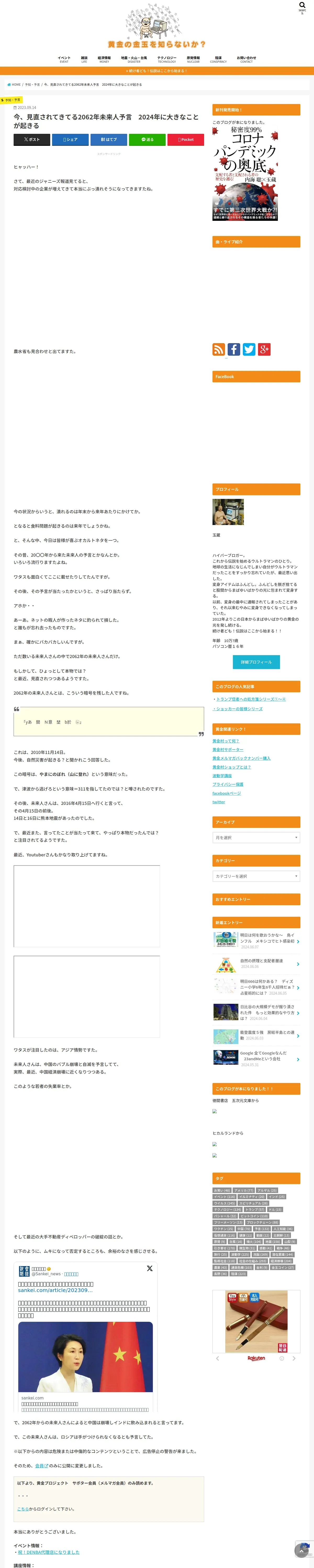Open トランプ信者への処方箋シリーズ link
The image size is (314, 1568).
(251, 699)
